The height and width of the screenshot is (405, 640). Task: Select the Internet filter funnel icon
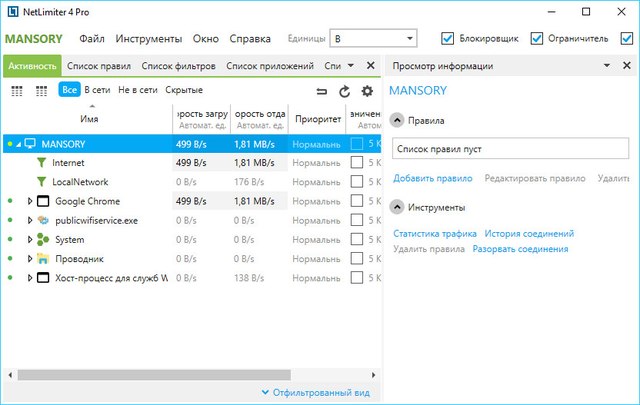point(41,162)
